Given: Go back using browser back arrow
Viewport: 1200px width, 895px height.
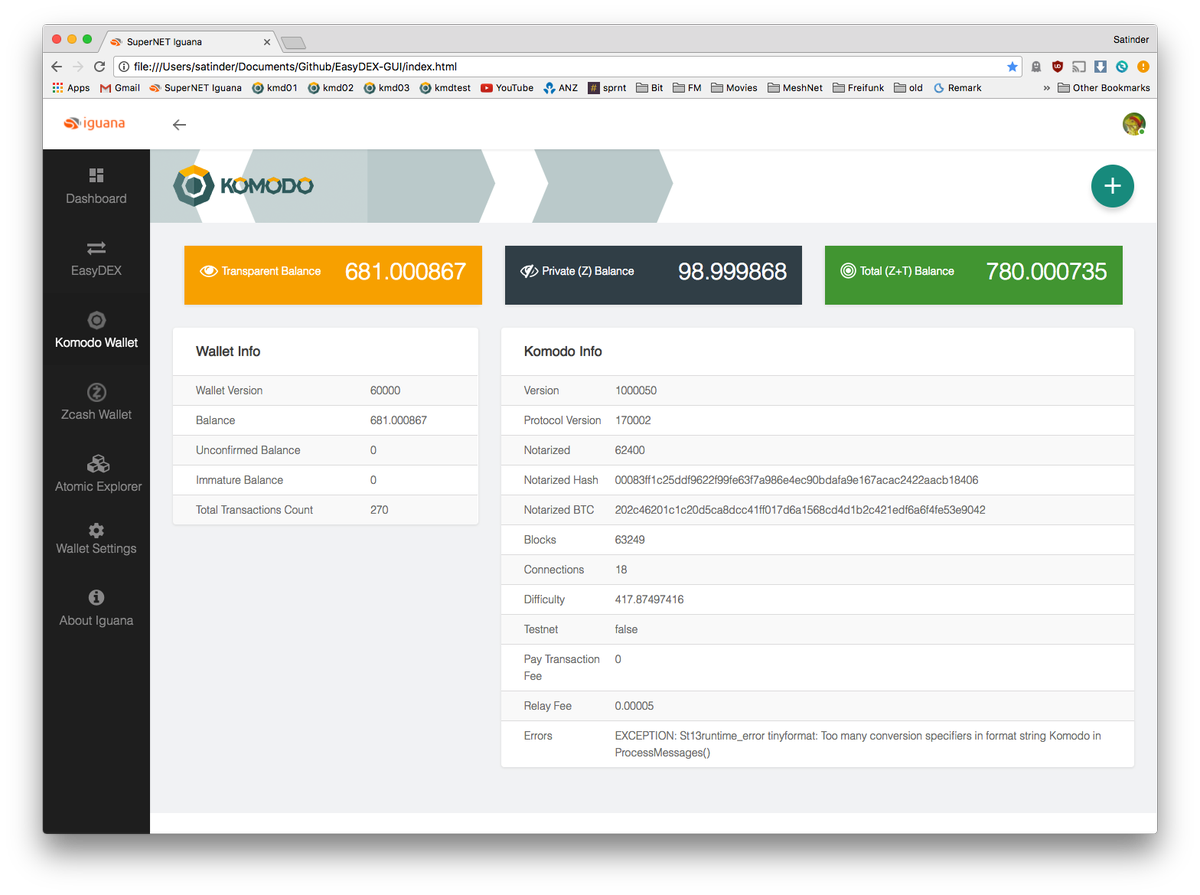Looking at the screenshot, I should click(x=56, y=67).
